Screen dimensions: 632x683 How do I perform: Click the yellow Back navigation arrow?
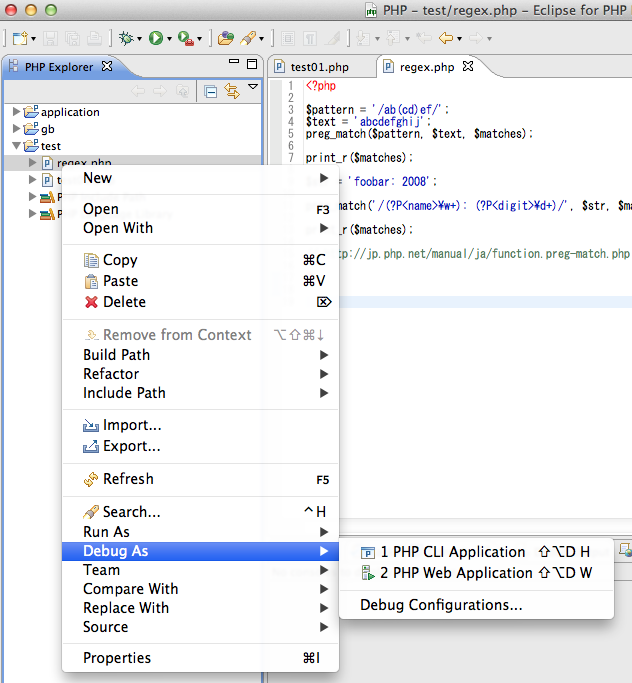446,38
